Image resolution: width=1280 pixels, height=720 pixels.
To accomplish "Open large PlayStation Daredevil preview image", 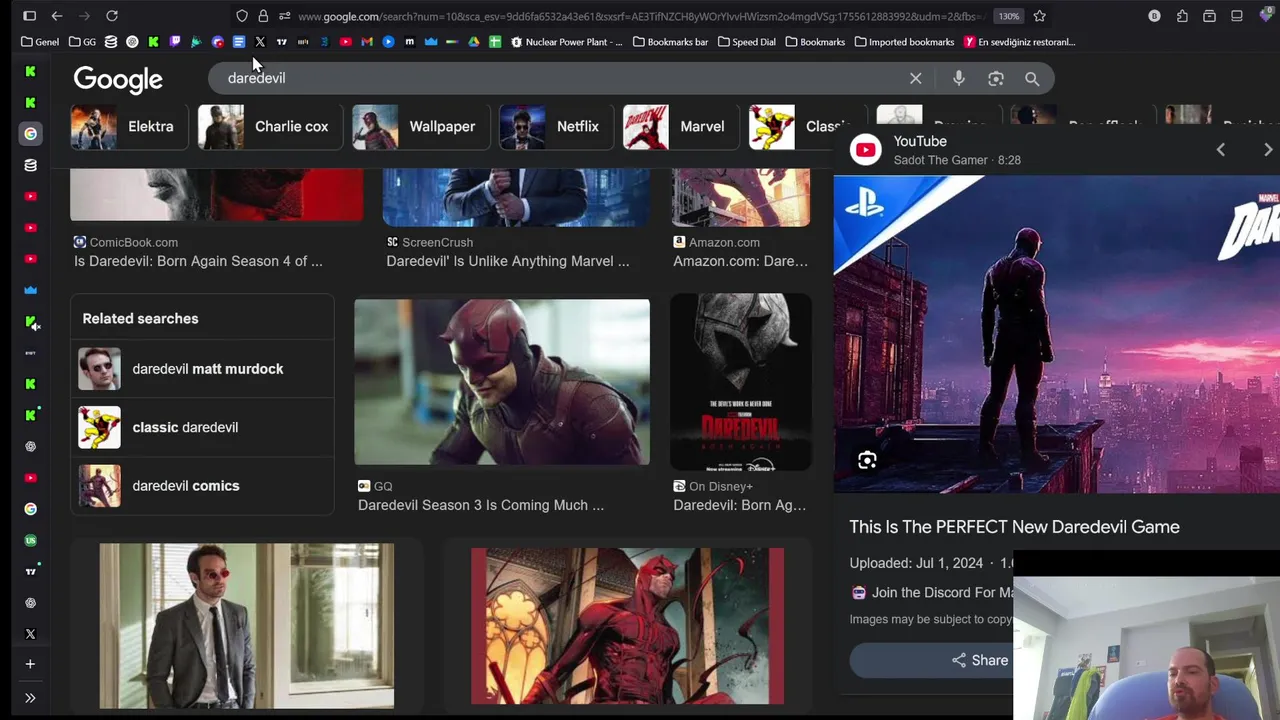I will [1057, 334].
